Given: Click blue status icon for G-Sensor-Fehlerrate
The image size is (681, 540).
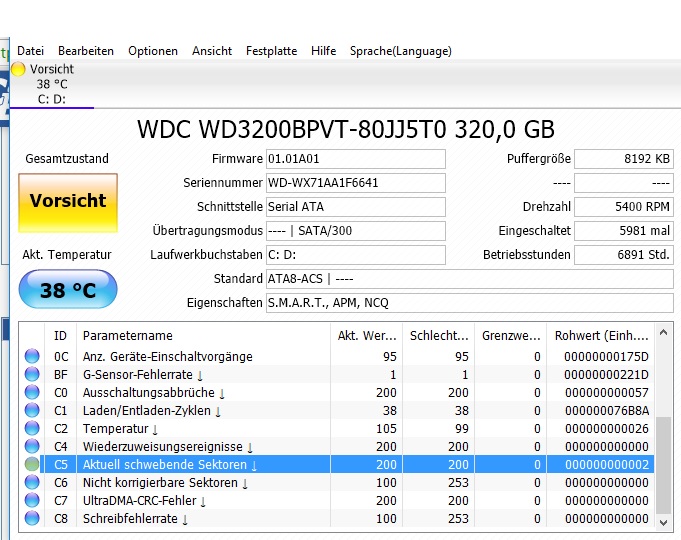Looking at the screenshot, I should click(32, 374).
